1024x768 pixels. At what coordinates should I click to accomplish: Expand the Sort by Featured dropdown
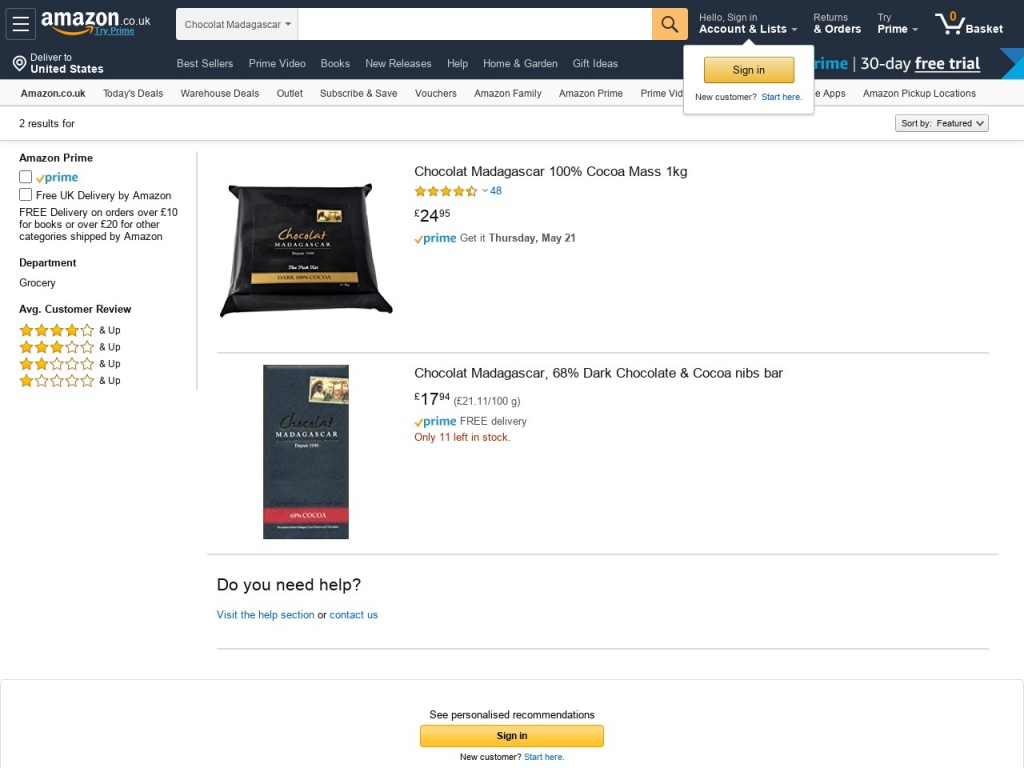(941, 123)
